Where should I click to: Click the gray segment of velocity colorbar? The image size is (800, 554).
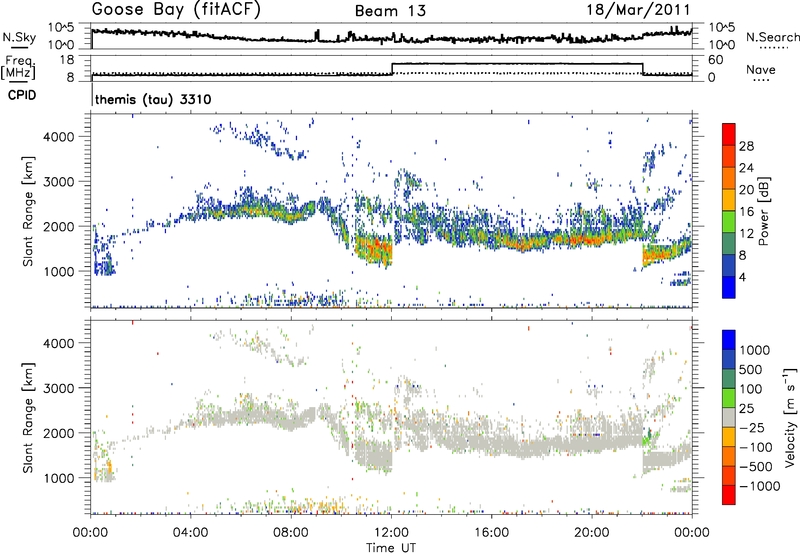[x=729, y=418]
